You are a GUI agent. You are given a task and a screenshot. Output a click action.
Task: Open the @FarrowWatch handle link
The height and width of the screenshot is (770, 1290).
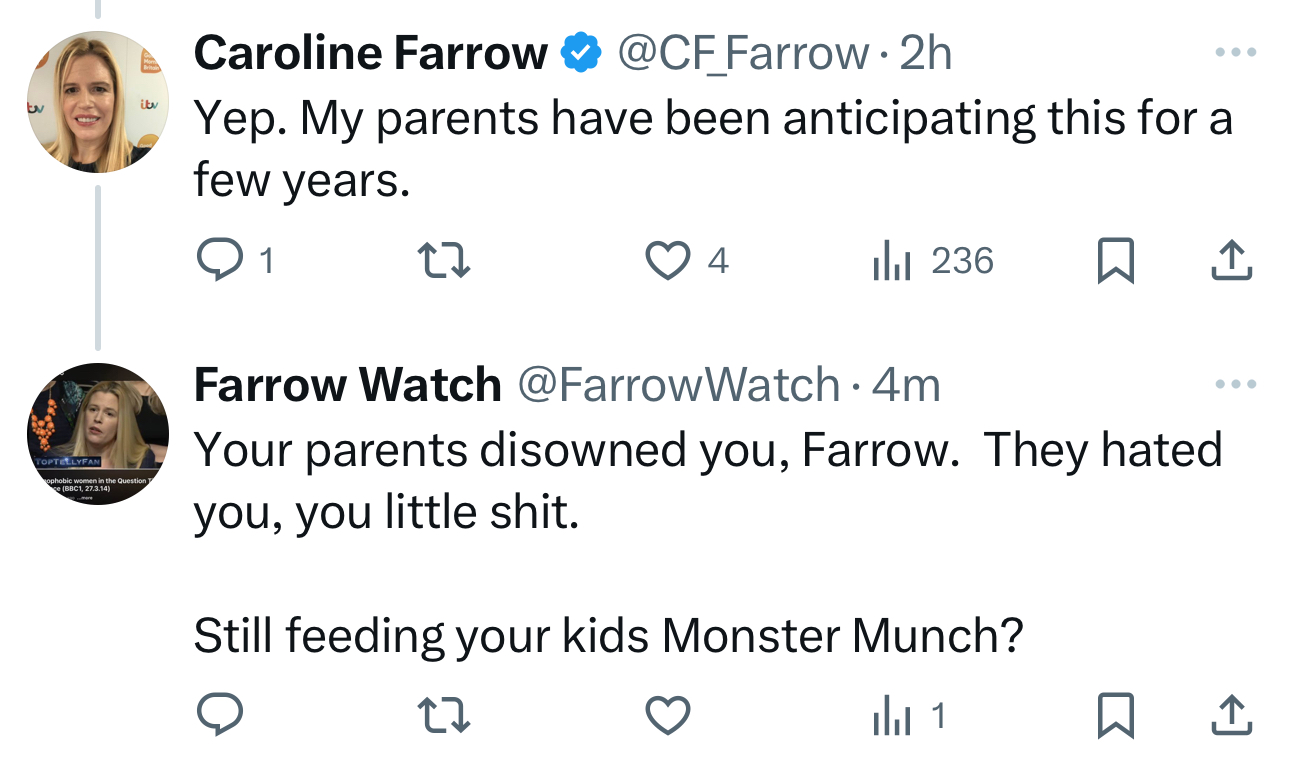(x=677, y=385)
